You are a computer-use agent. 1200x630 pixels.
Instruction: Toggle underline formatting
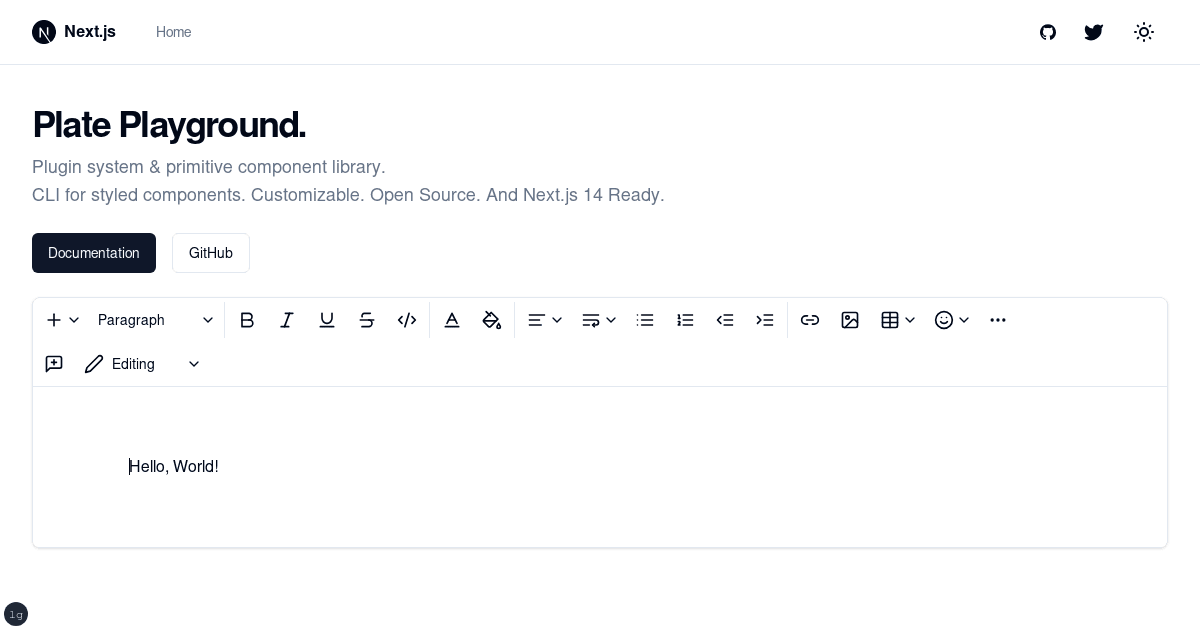coord(327,320)
